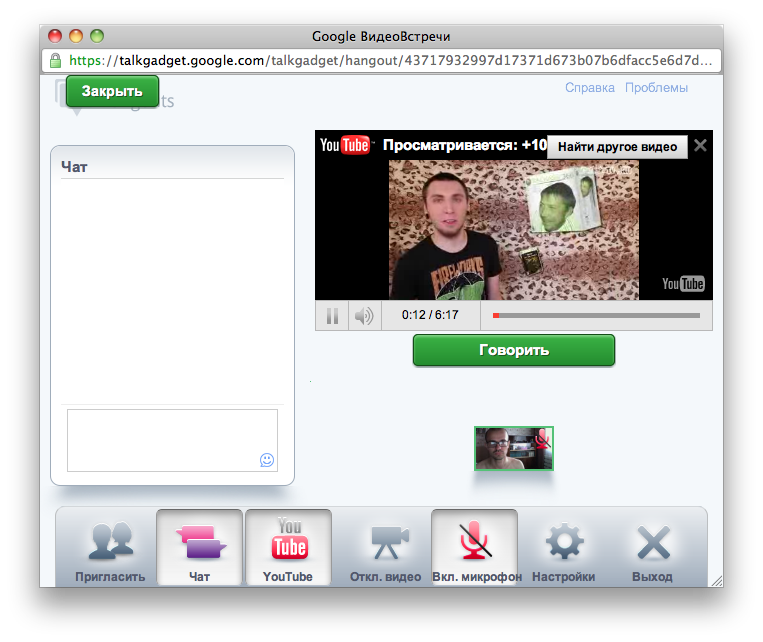The image size is (763, 642).
Task: Select the participant webcam thumbnail
Action: coord(514,449)
